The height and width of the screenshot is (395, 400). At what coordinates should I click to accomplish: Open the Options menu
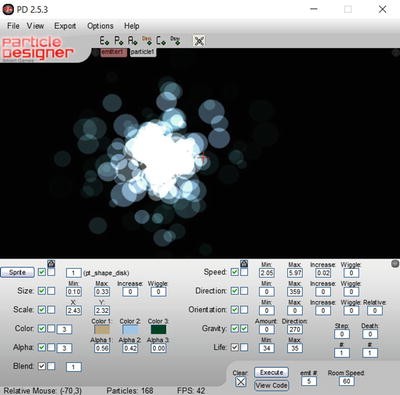(100, 26)
